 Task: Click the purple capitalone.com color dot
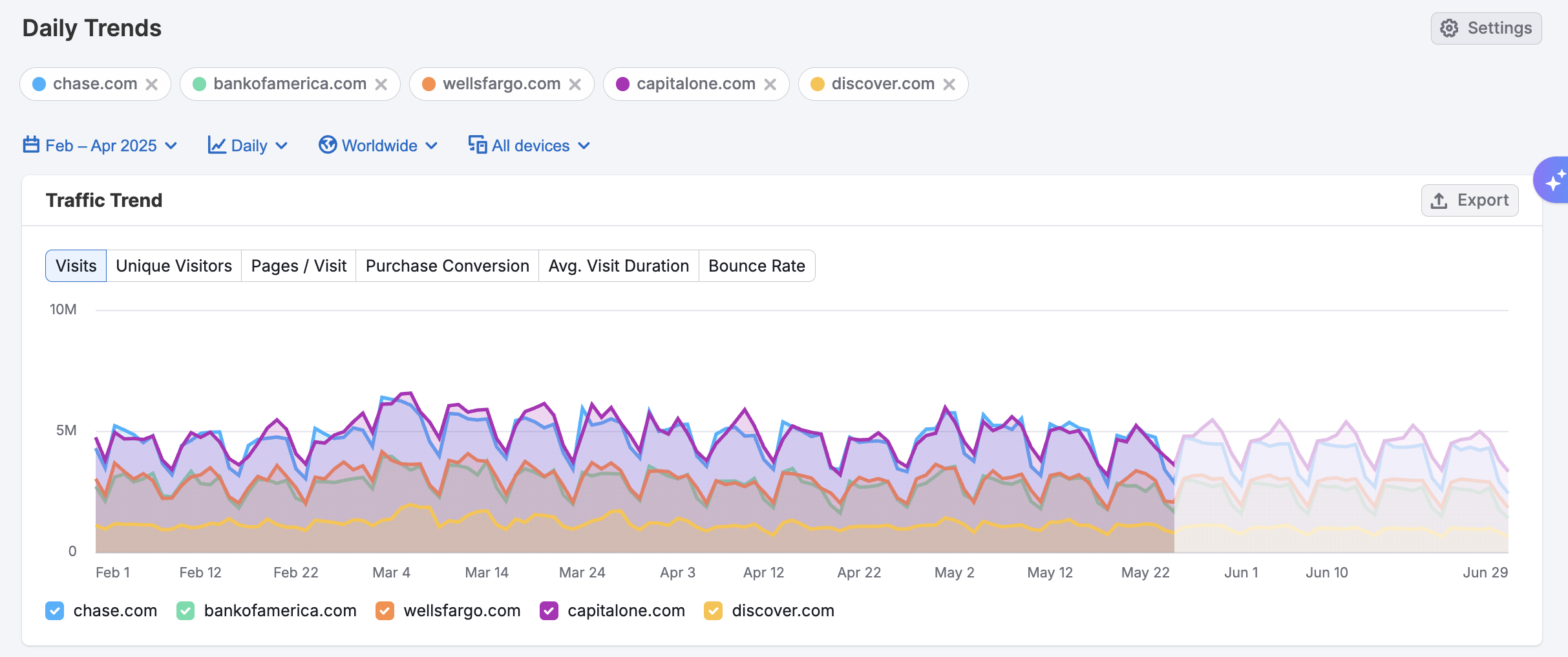(622, 84)
